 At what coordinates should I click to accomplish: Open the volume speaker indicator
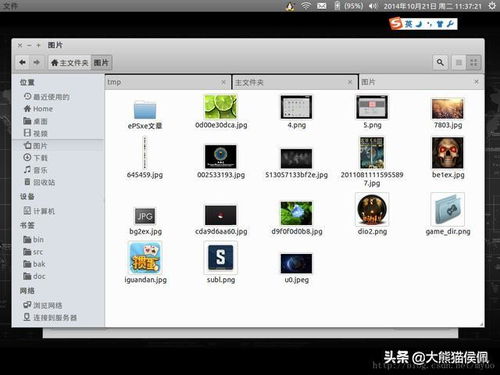click(x=373, y=6)
